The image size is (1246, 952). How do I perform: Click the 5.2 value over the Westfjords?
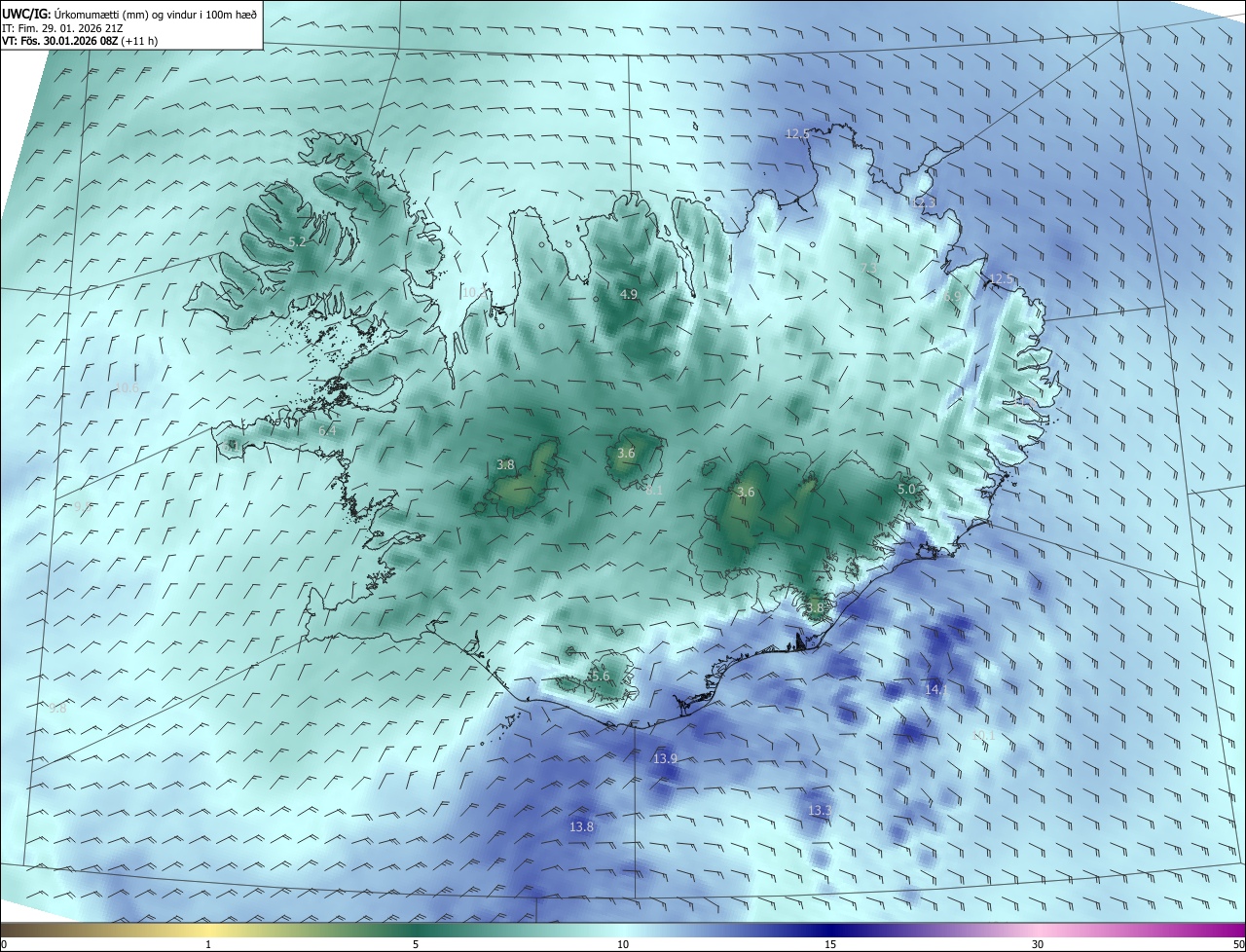coord(298,241)
